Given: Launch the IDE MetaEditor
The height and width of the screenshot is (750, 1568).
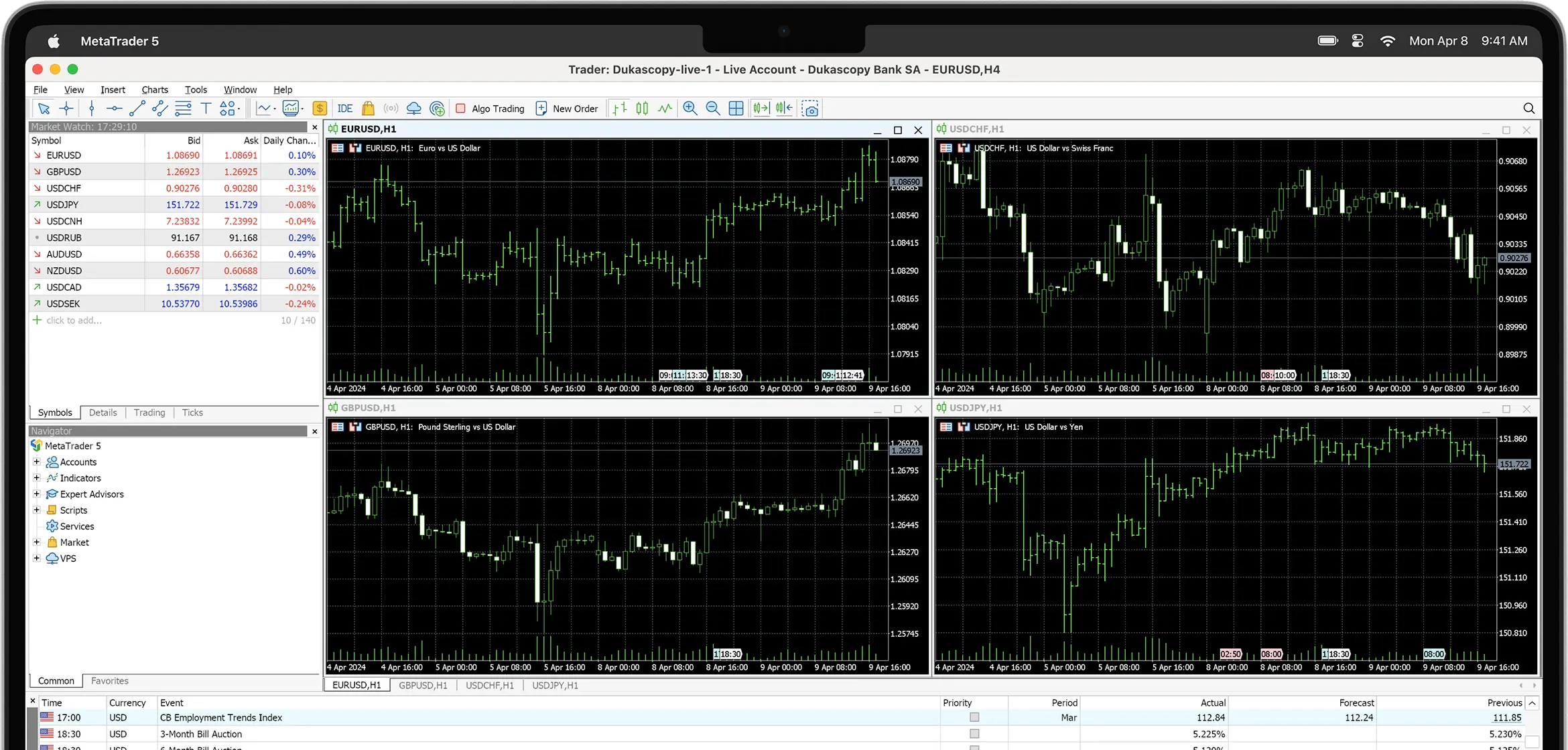Looking at the screenshot, I should point(345,108).
